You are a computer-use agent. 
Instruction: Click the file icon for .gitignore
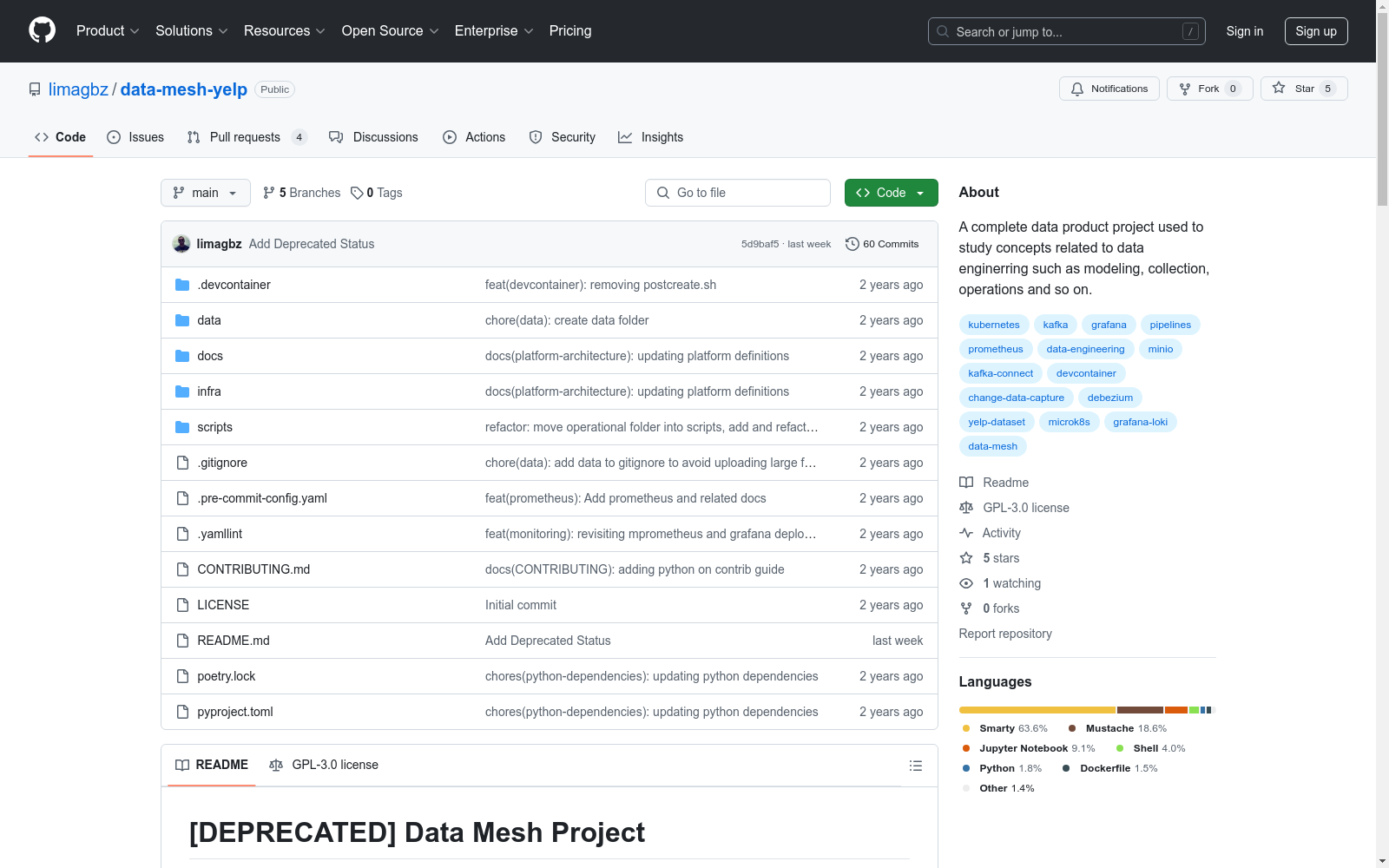pyautogui.click(x=182, y=463)
